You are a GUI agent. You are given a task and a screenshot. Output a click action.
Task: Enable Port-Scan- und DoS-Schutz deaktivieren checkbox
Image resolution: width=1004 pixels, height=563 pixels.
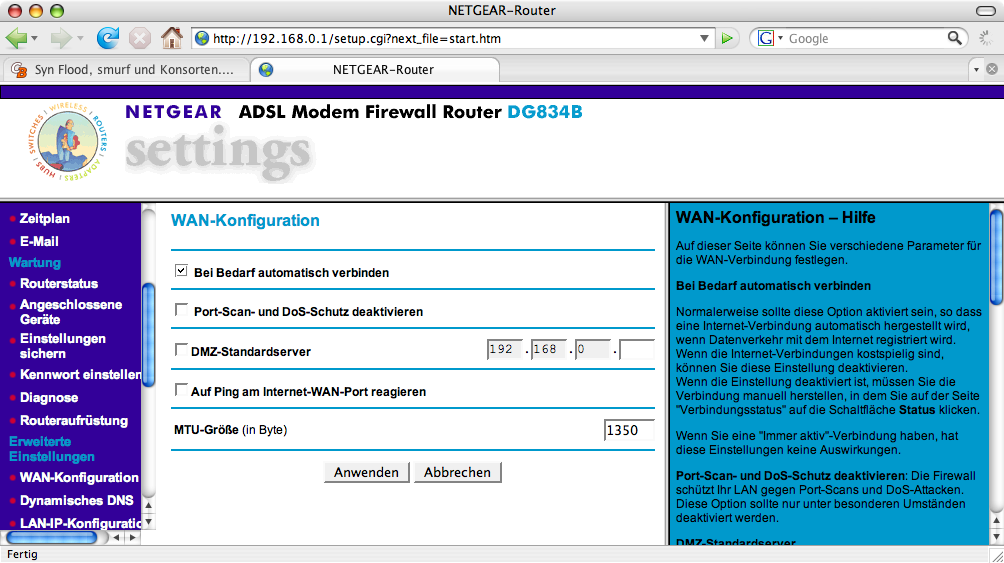(x=181, y=310)
